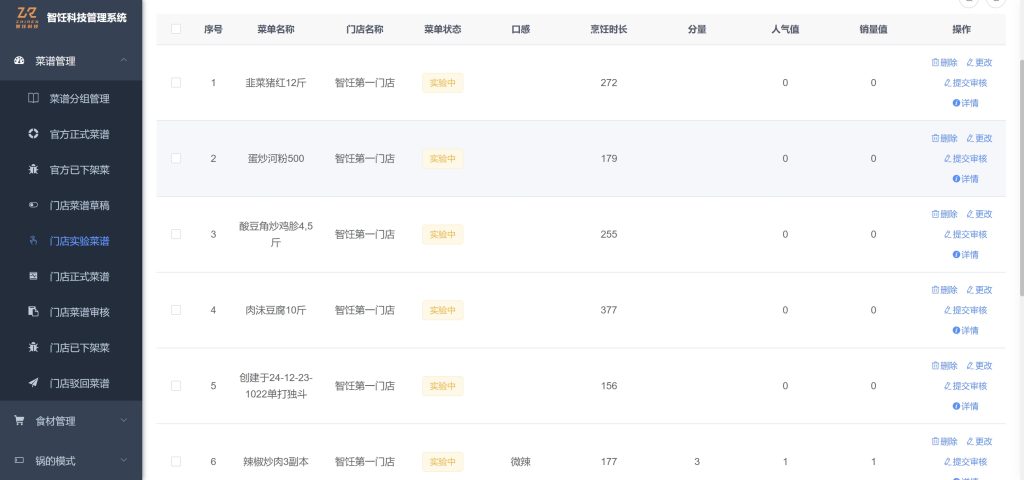The height and width of the screenshot is (480, 1024).
Task: Click the 智饪科技 logo icon
Action: (27, 17)
